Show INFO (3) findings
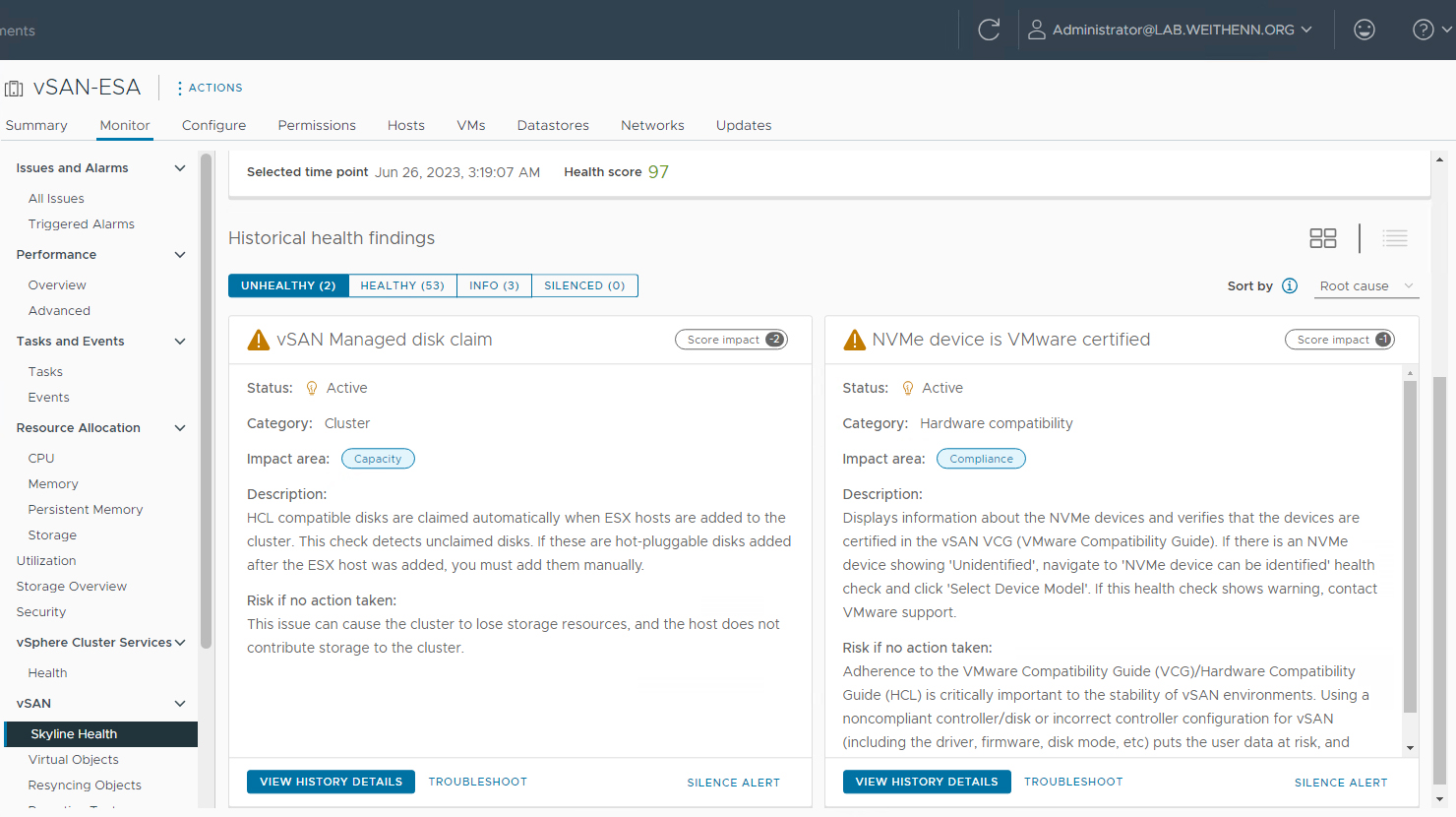1456x817 pixels. pyautogui.click(x=494, y=285)
